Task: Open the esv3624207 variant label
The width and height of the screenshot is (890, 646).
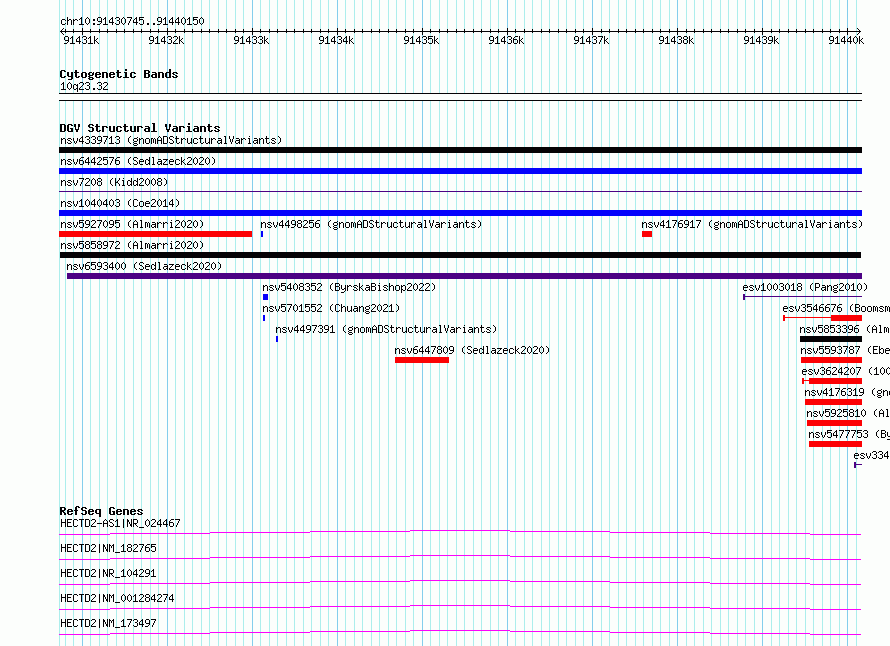Action: pos(846,371)
